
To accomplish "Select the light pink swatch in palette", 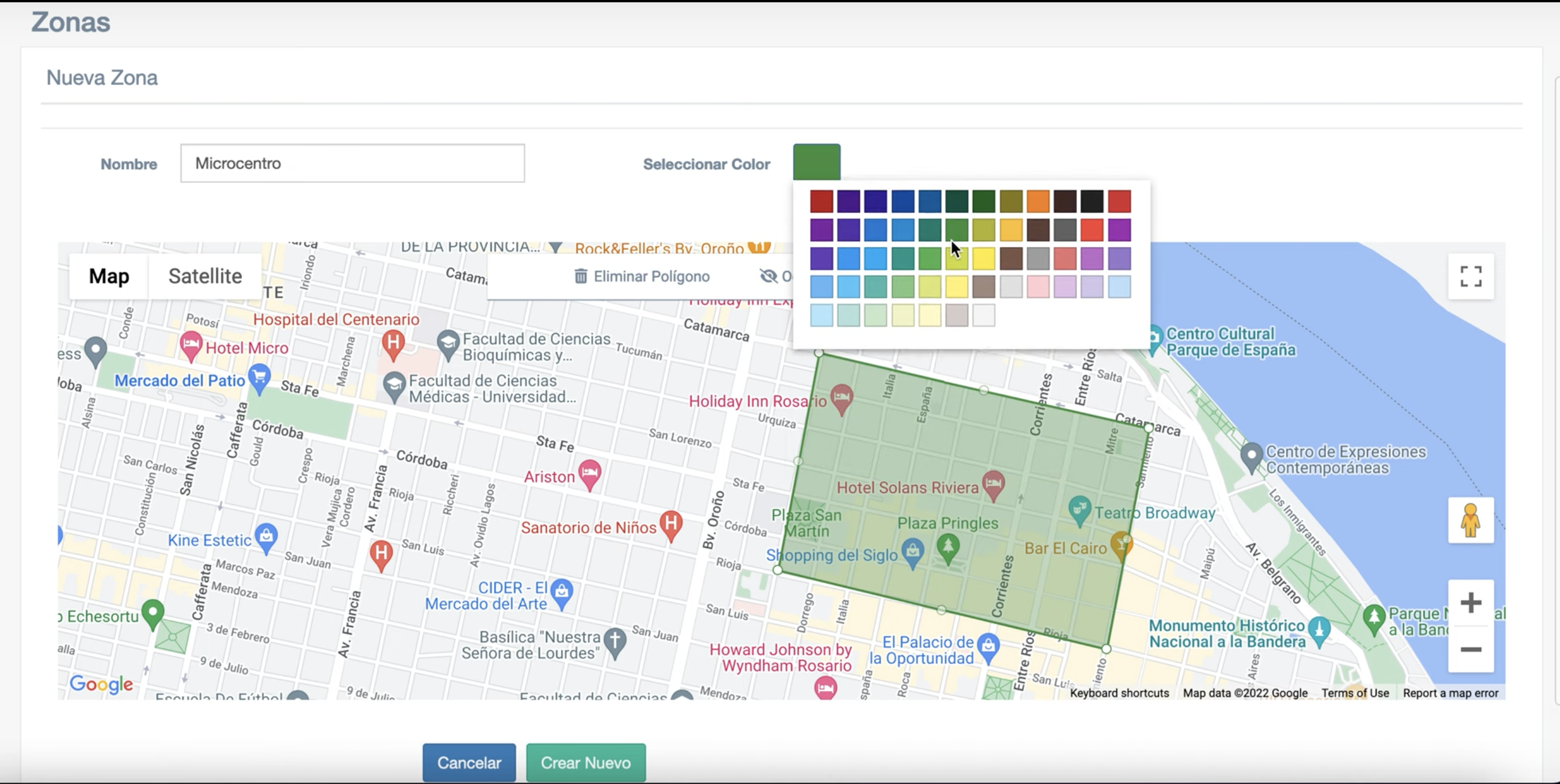I will coord(1038,287).
